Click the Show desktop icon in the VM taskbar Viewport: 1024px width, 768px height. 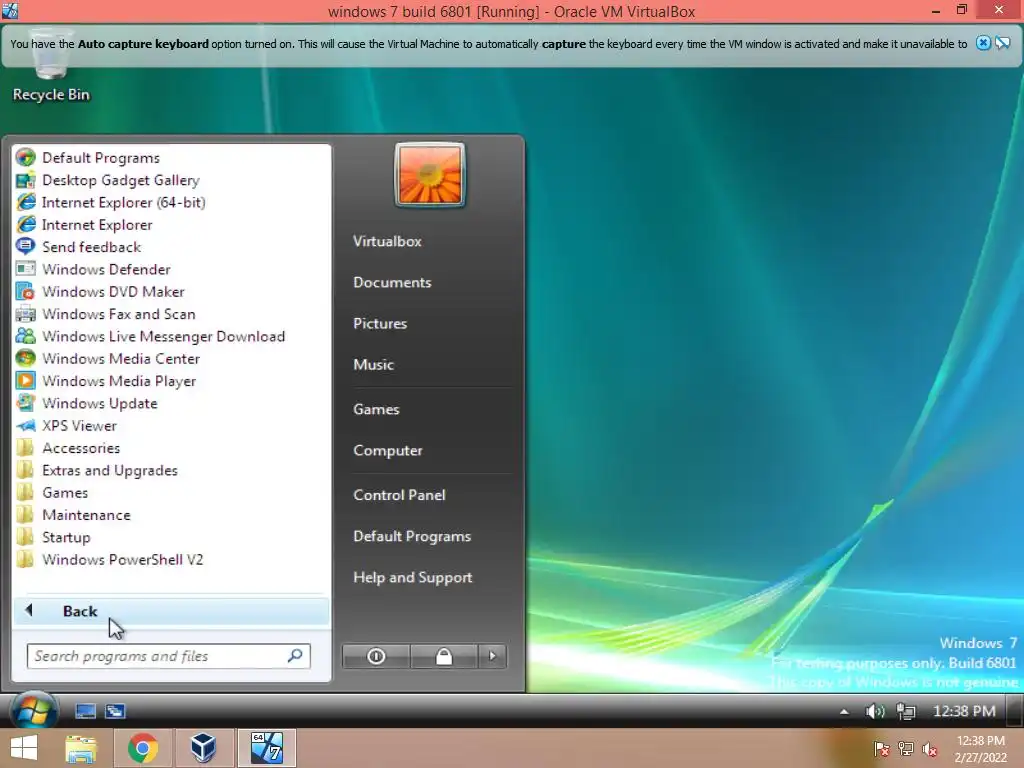(86, 711)
